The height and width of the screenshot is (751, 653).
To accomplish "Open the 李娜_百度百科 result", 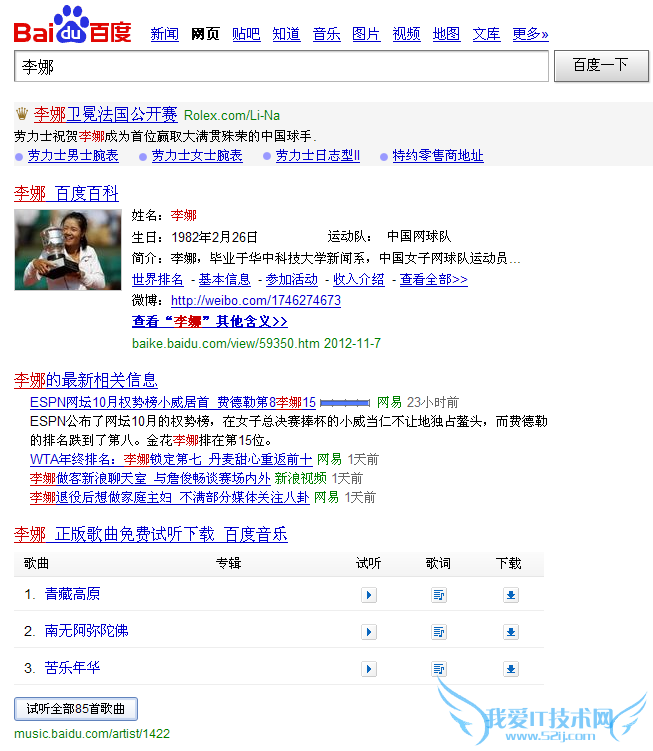I will (x=66, y=193).
